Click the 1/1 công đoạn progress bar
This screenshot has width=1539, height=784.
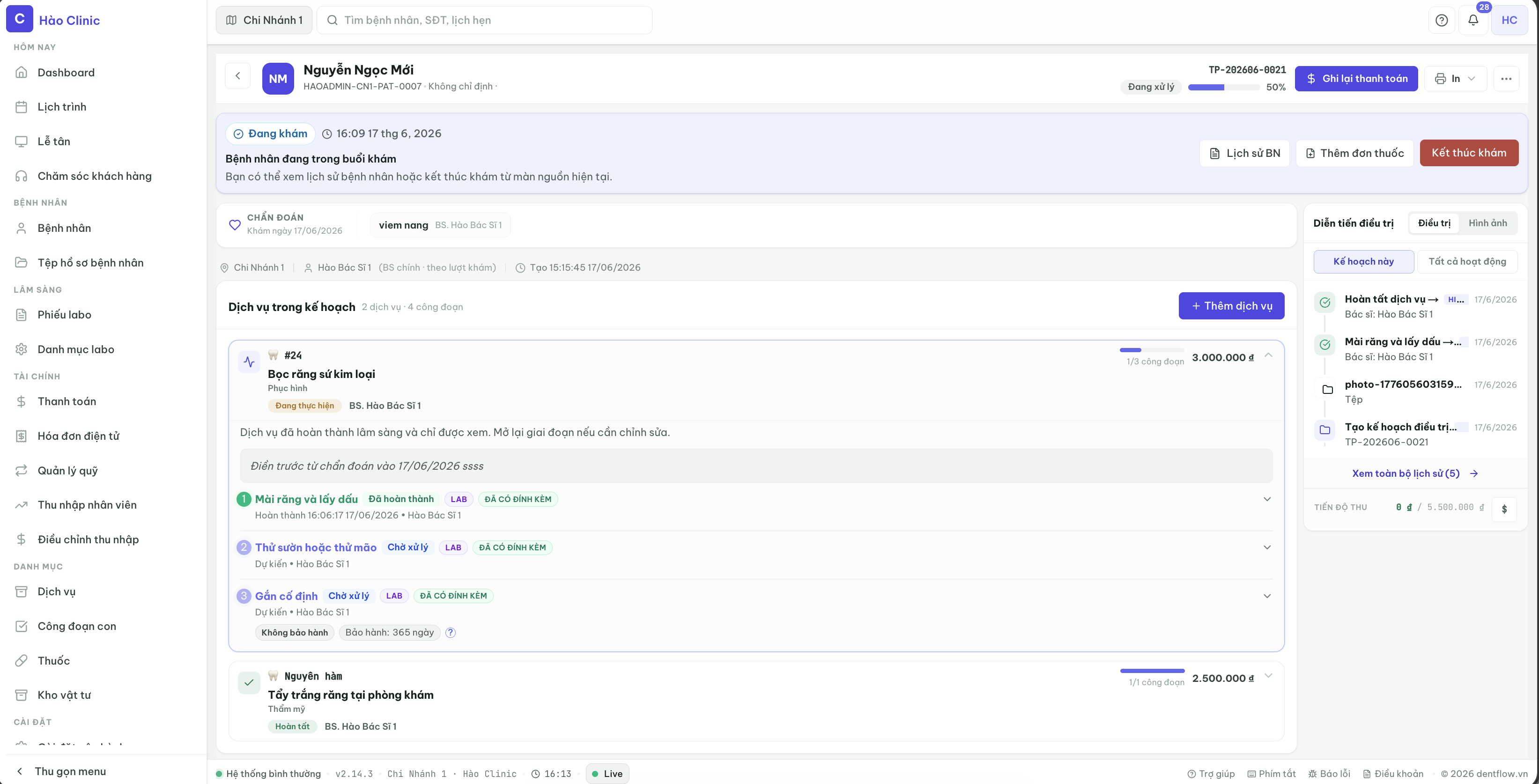(1152, 671)
